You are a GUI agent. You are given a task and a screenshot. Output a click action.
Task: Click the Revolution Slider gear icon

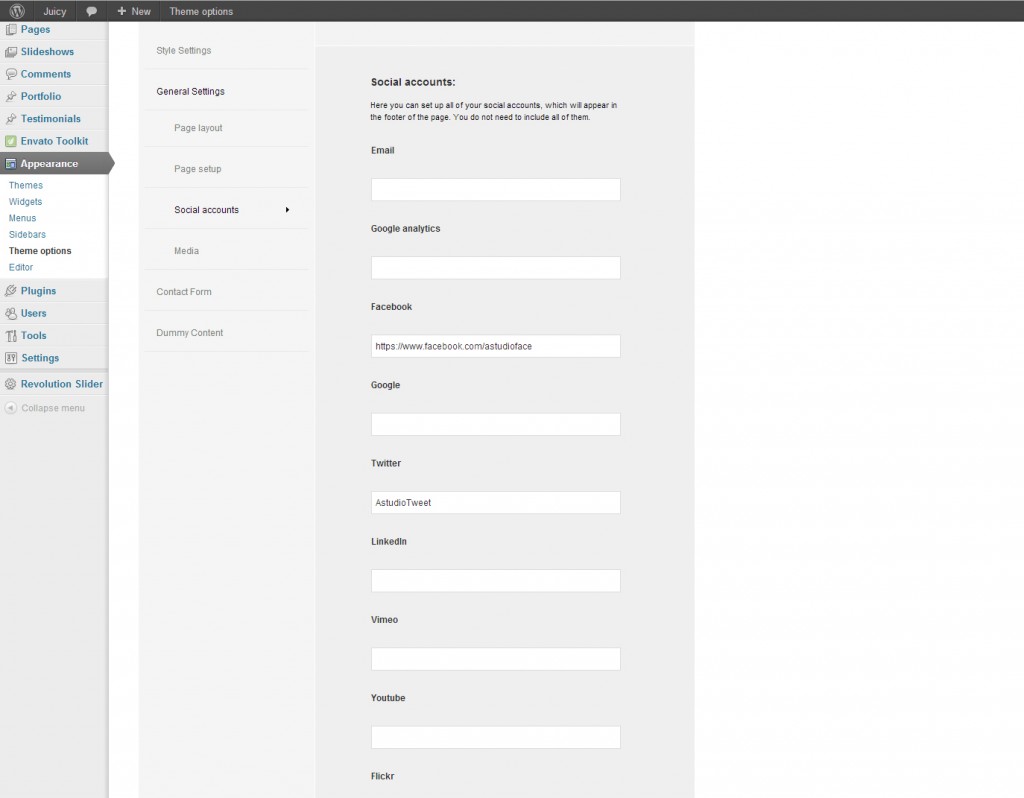point(11,384)
